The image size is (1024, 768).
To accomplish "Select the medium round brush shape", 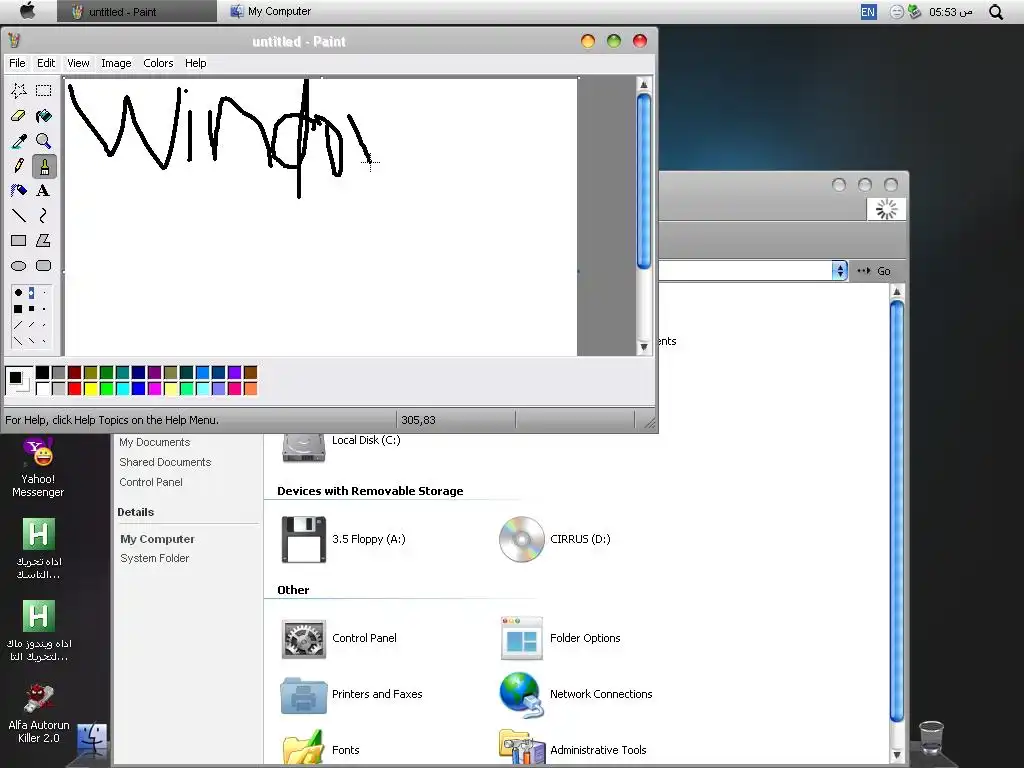I will click(31, 293).
